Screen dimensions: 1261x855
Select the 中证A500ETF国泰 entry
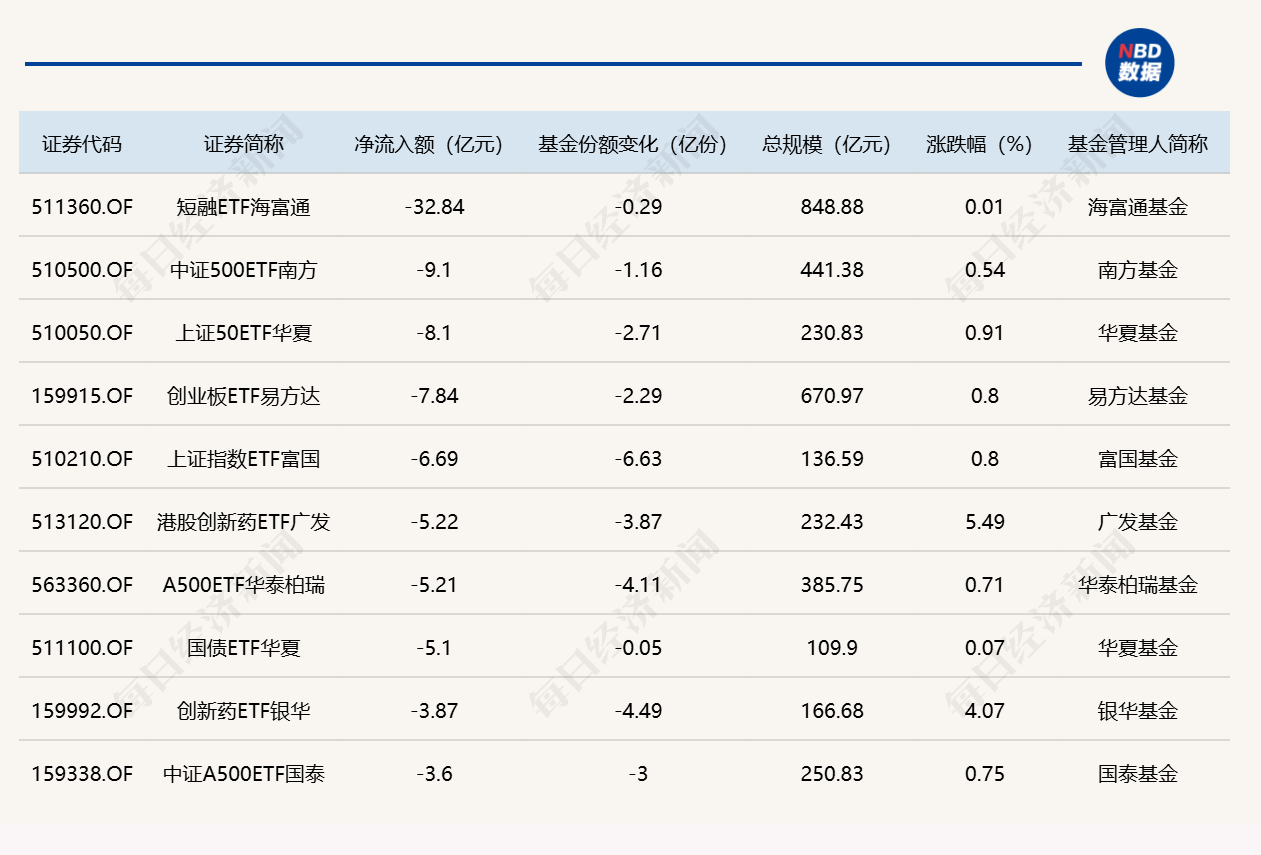(x=244, y=774)
